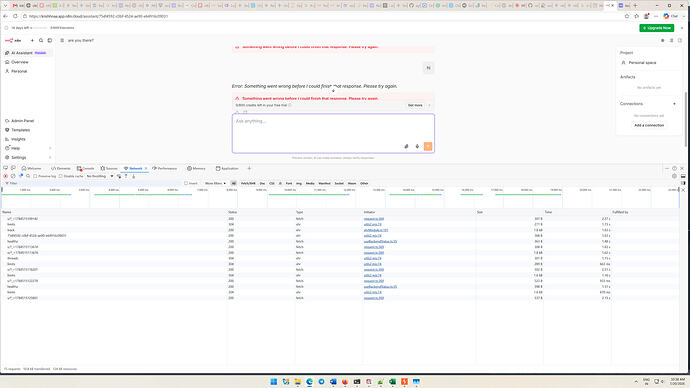Open the DevTools network search magnifier
The height and width of the screenshot is (388, 690).
[x=28, y=176]
